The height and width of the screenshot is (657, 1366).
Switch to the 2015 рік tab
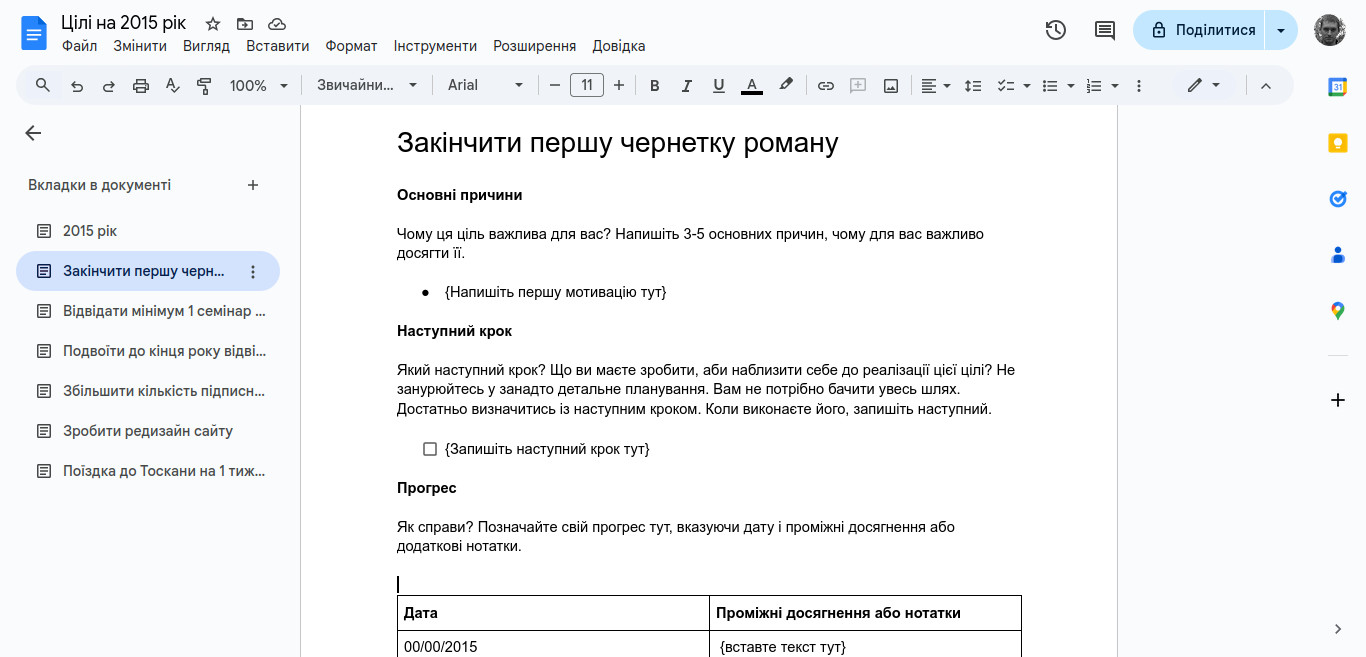click(x=148, y=231)
